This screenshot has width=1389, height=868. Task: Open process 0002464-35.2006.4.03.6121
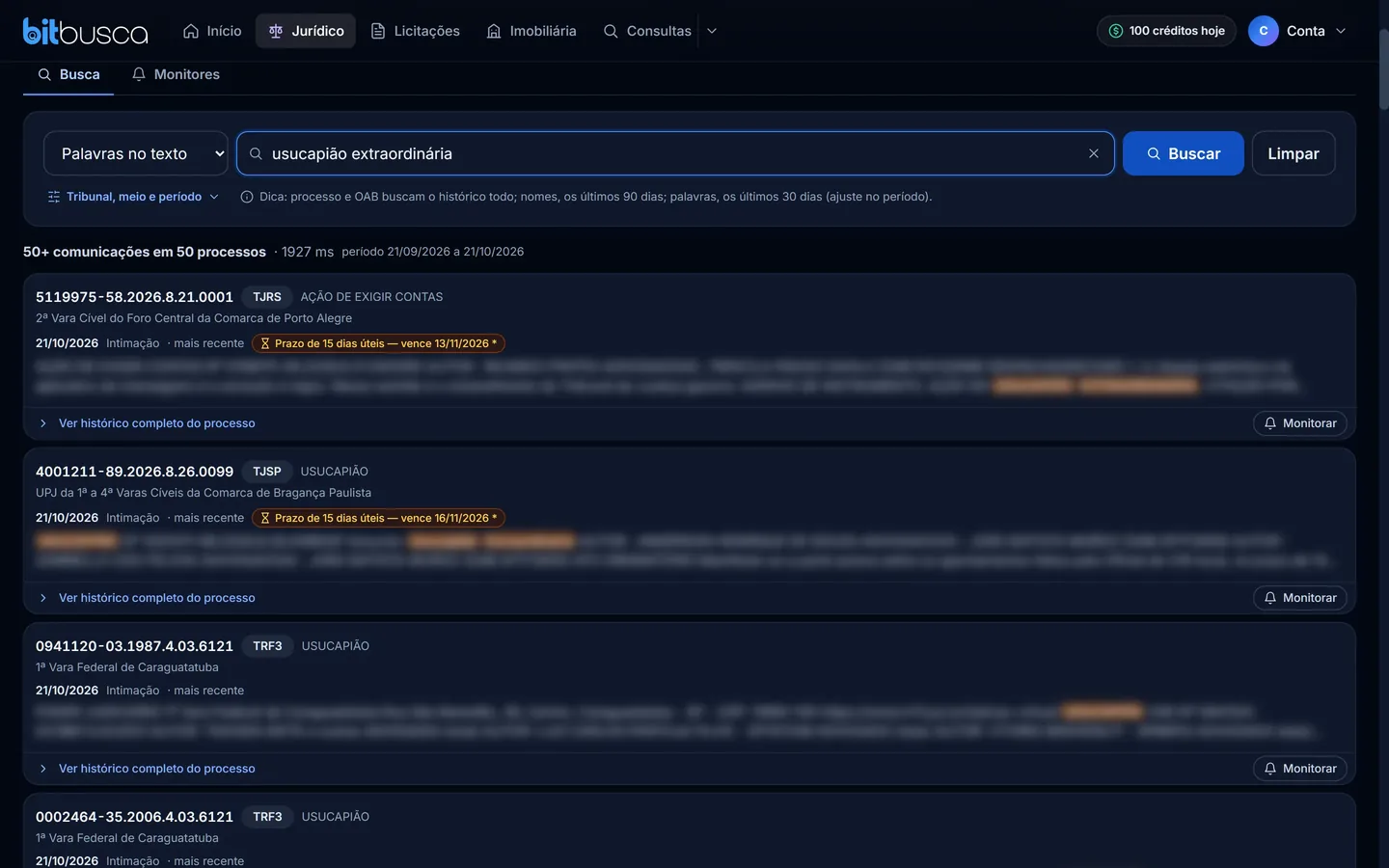(134, 817)
